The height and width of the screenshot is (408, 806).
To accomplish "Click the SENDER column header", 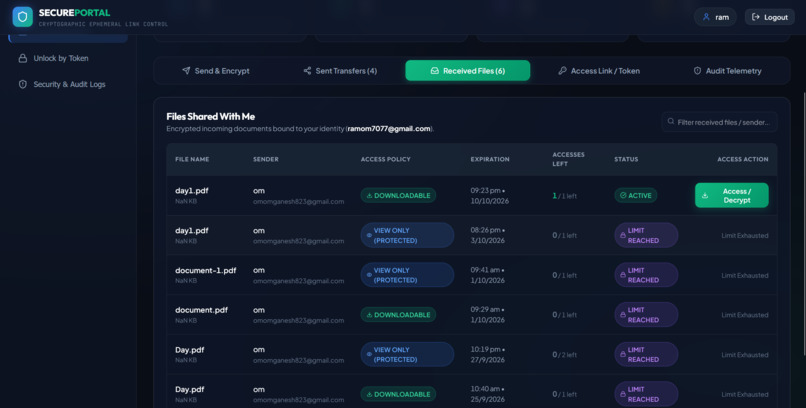I will click(266, 159).
